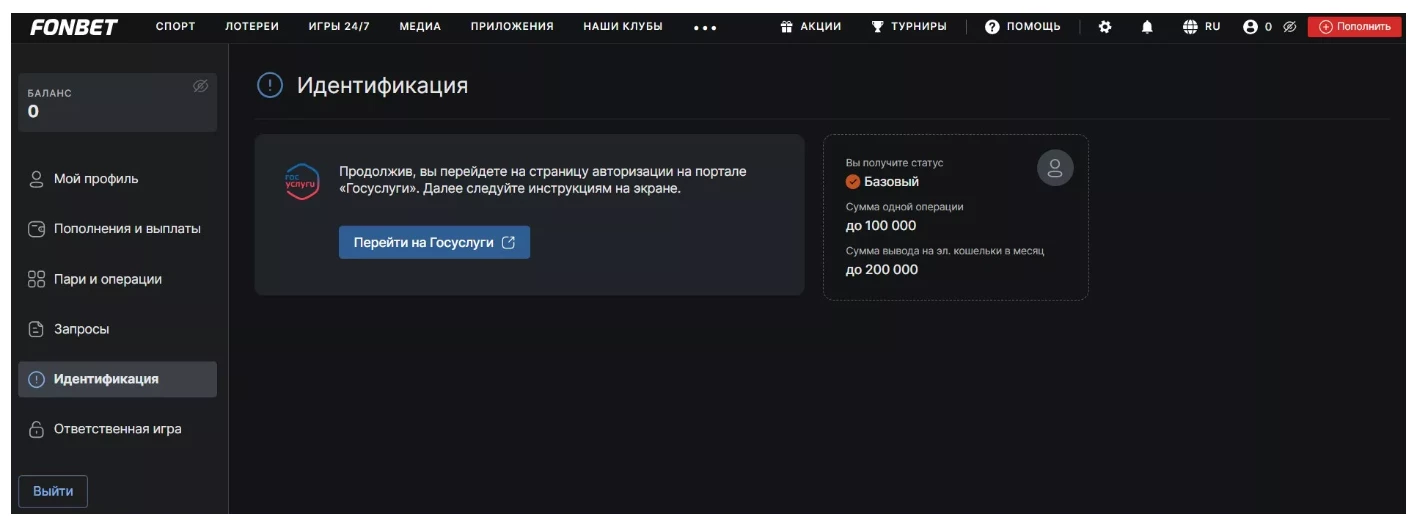This screenshot has width=1411, height=520.
Task: Open notifications bell icon
Action: click(x=1147, y=27)
